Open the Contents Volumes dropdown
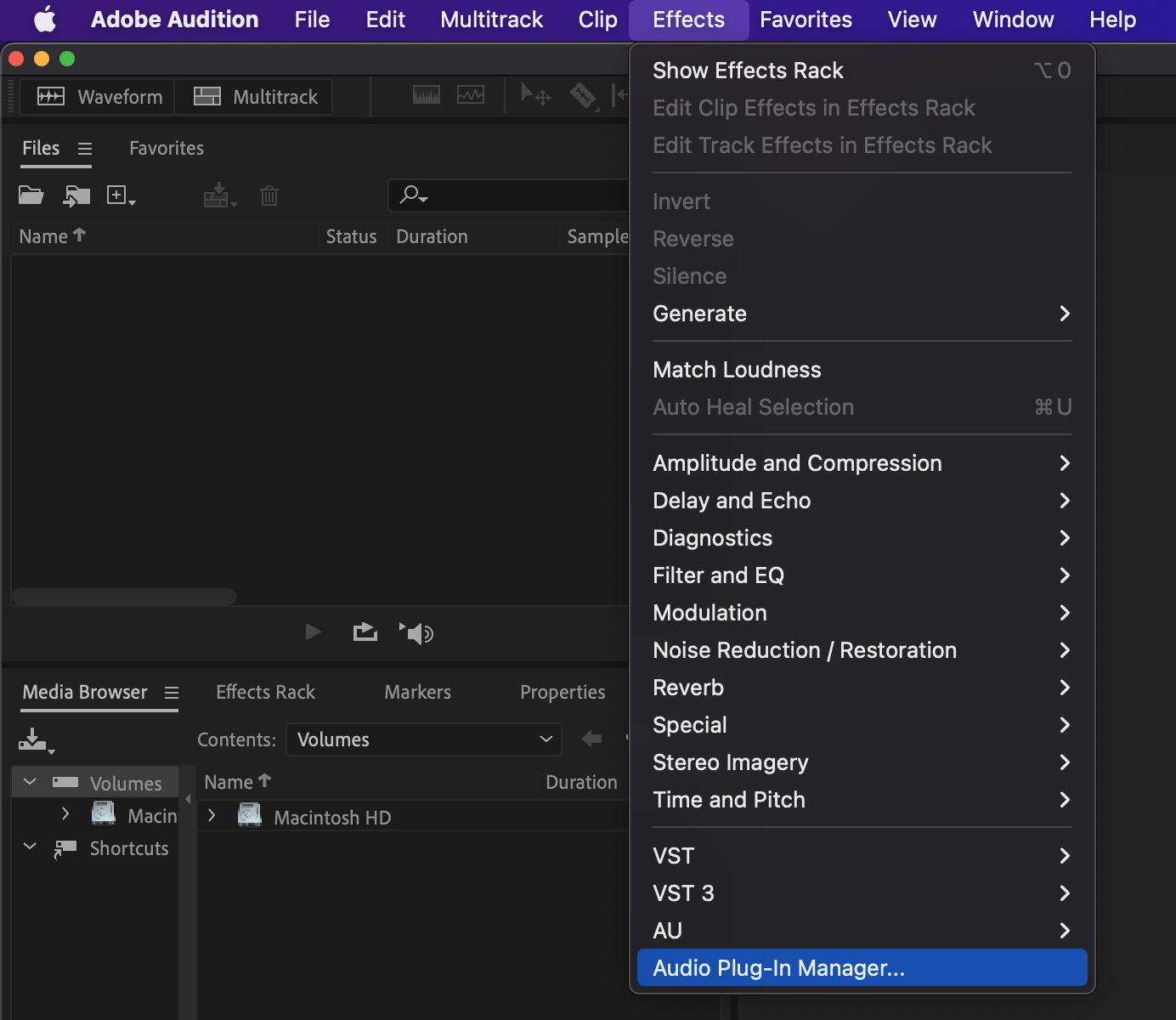This screenshot has height=1020, width=1176. [424, 739]
